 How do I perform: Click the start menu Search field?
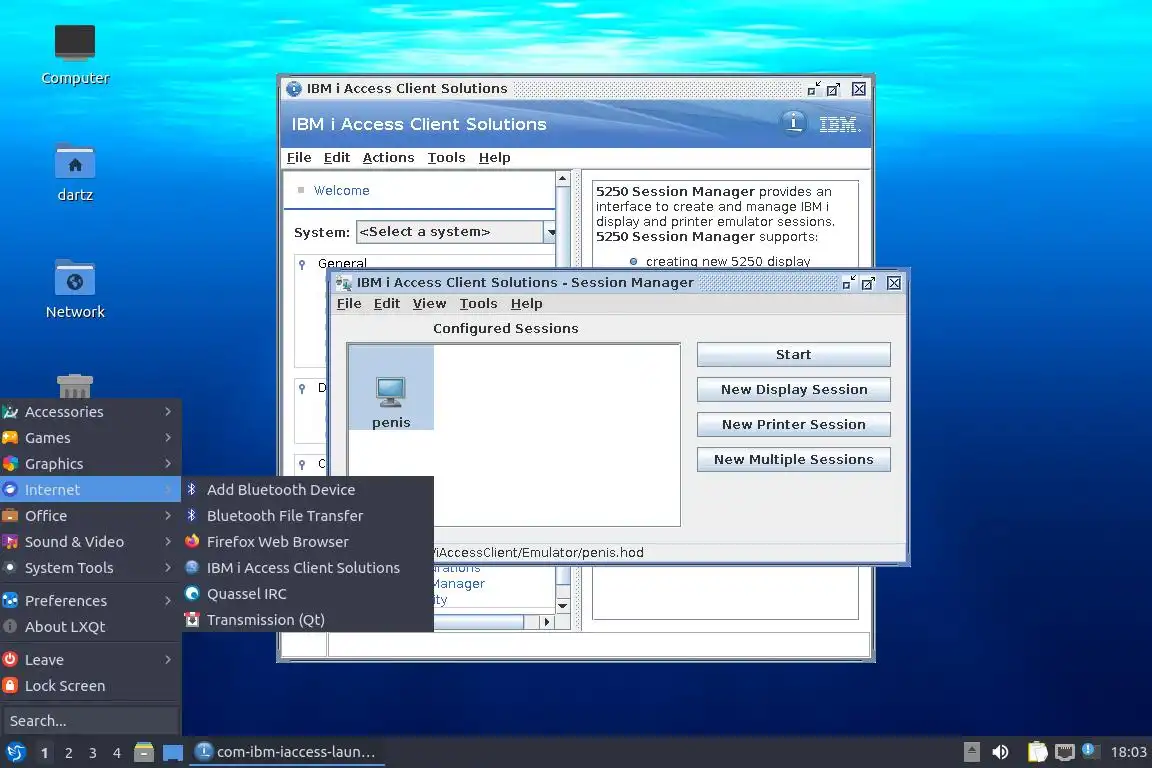click(x=90, y=721)
